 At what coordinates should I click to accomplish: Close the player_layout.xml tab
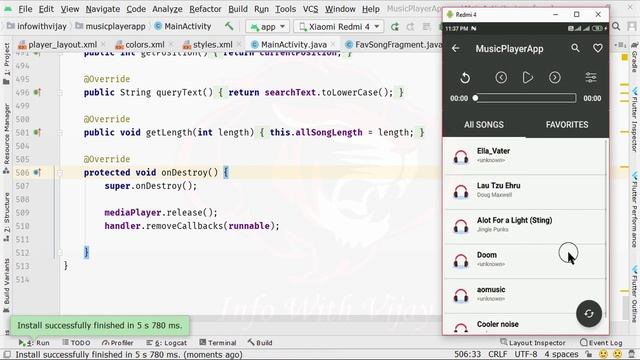103,44
